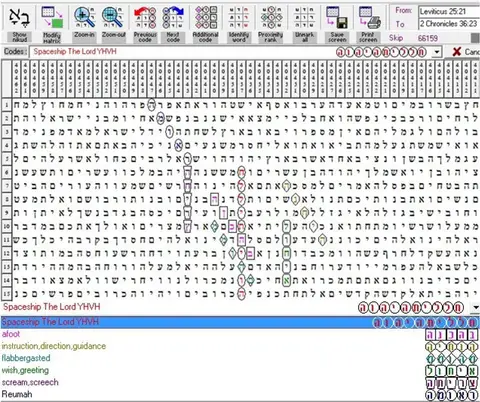The width and height of the screenshot is (480, 402).
Task: Click the Skip value 66159
Action: point(428,38)
